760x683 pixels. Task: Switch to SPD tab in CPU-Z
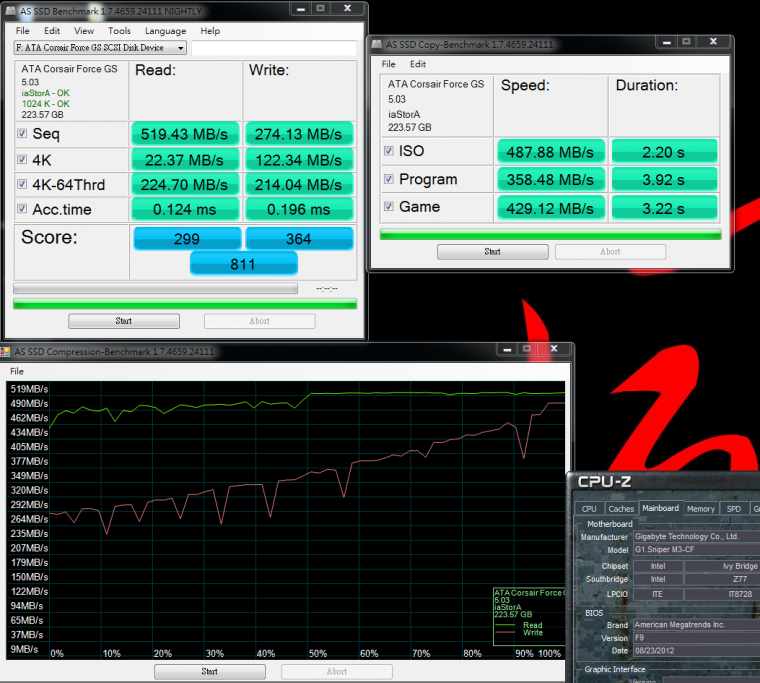coord(733,508)
